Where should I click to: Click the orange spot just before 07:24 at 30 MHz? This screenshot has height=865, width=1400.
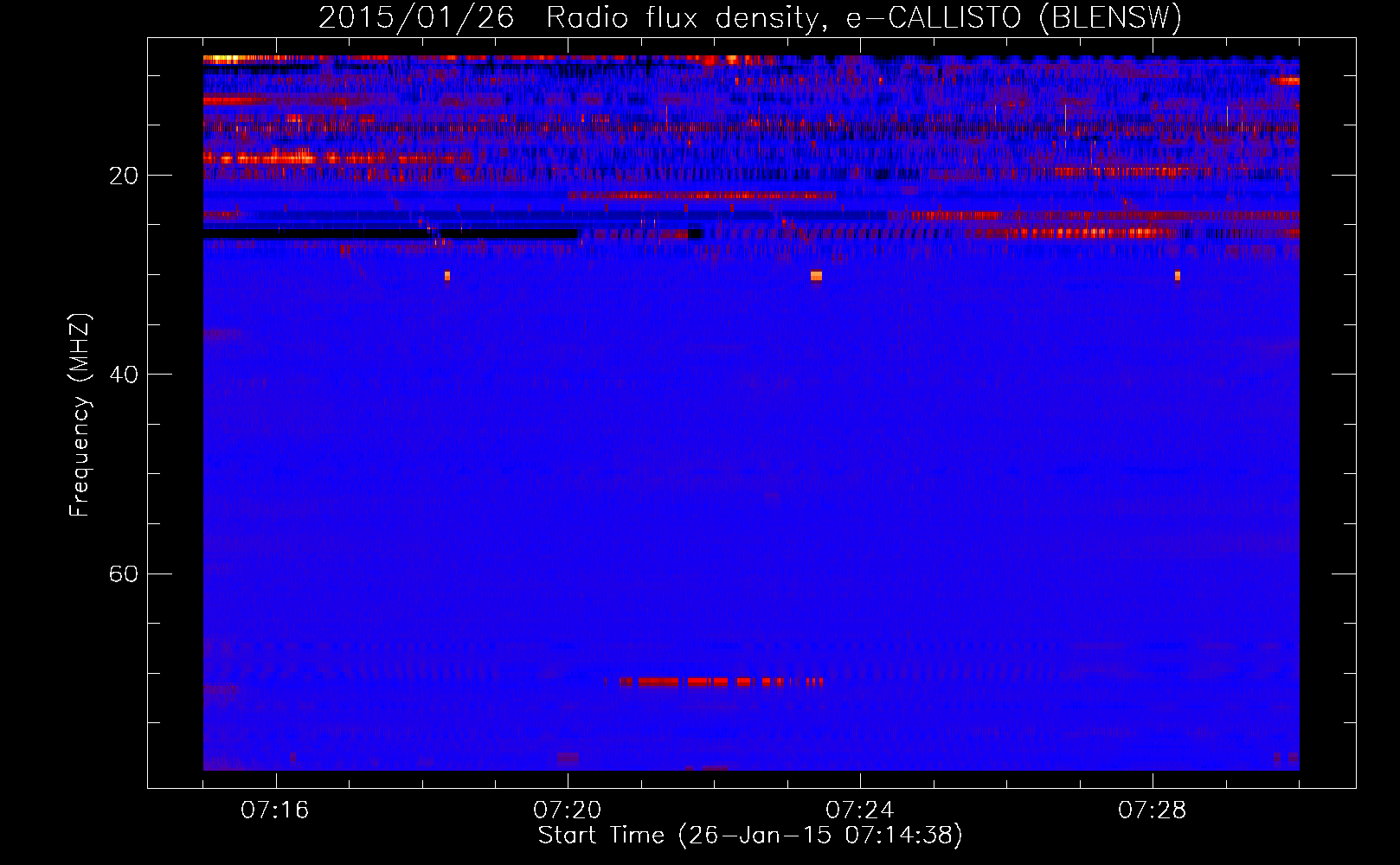816,276
